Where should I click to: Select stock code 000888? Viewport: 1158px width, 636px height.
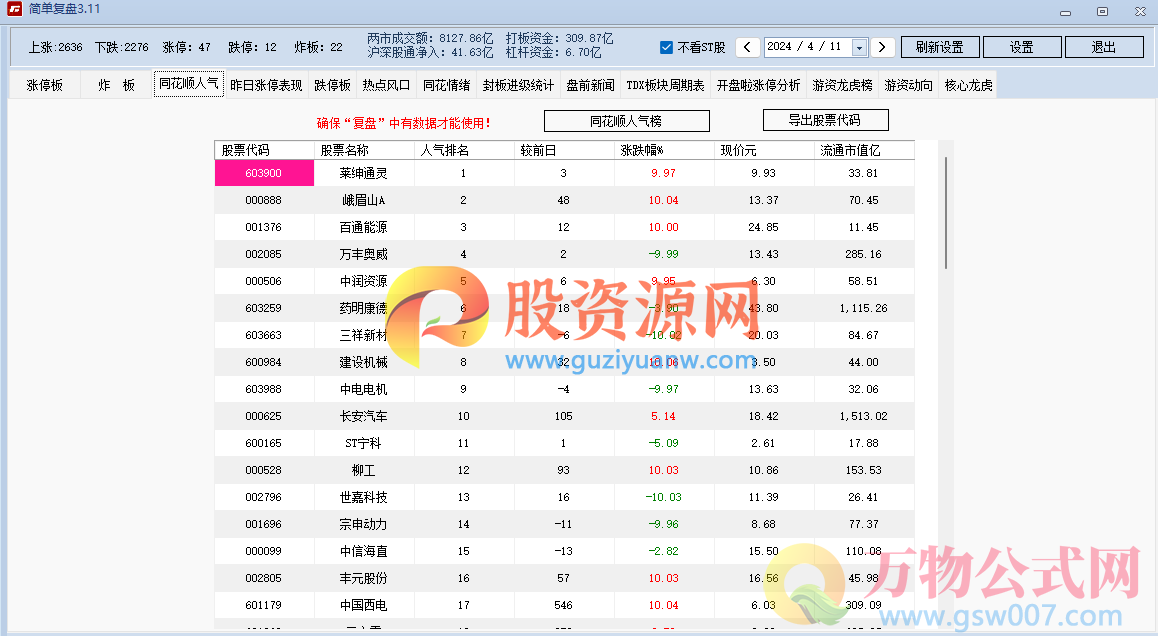264,200
